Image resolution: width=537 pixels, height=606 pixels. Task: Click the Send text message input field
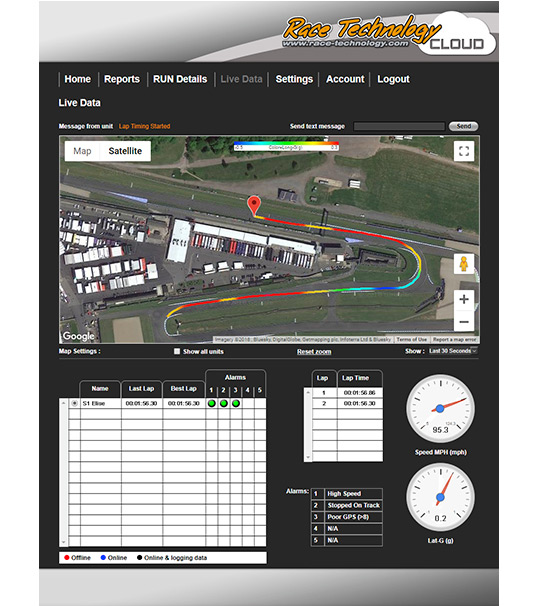pyautogui.click(x=399, y=126)
